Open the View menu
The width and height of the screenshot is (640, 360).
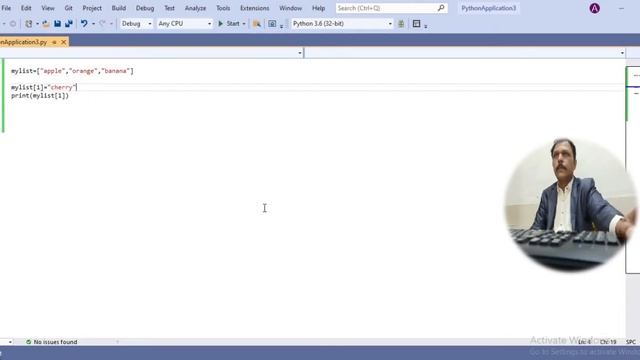pyautogui.click(x=48, y=8)
